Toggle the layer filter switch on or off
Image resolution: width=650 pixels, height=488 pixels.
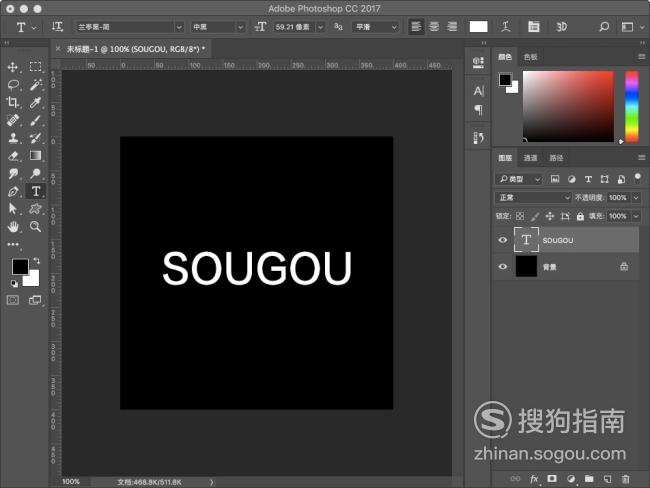point(638,179)
